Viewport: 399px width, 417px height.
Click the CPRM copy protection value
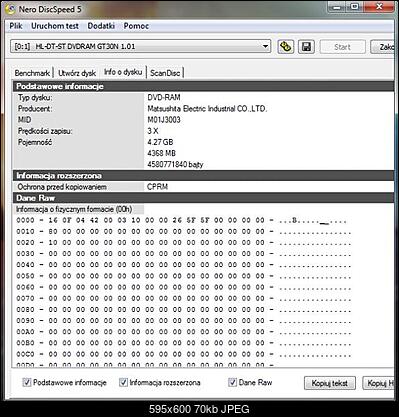[x=157, y=187]
